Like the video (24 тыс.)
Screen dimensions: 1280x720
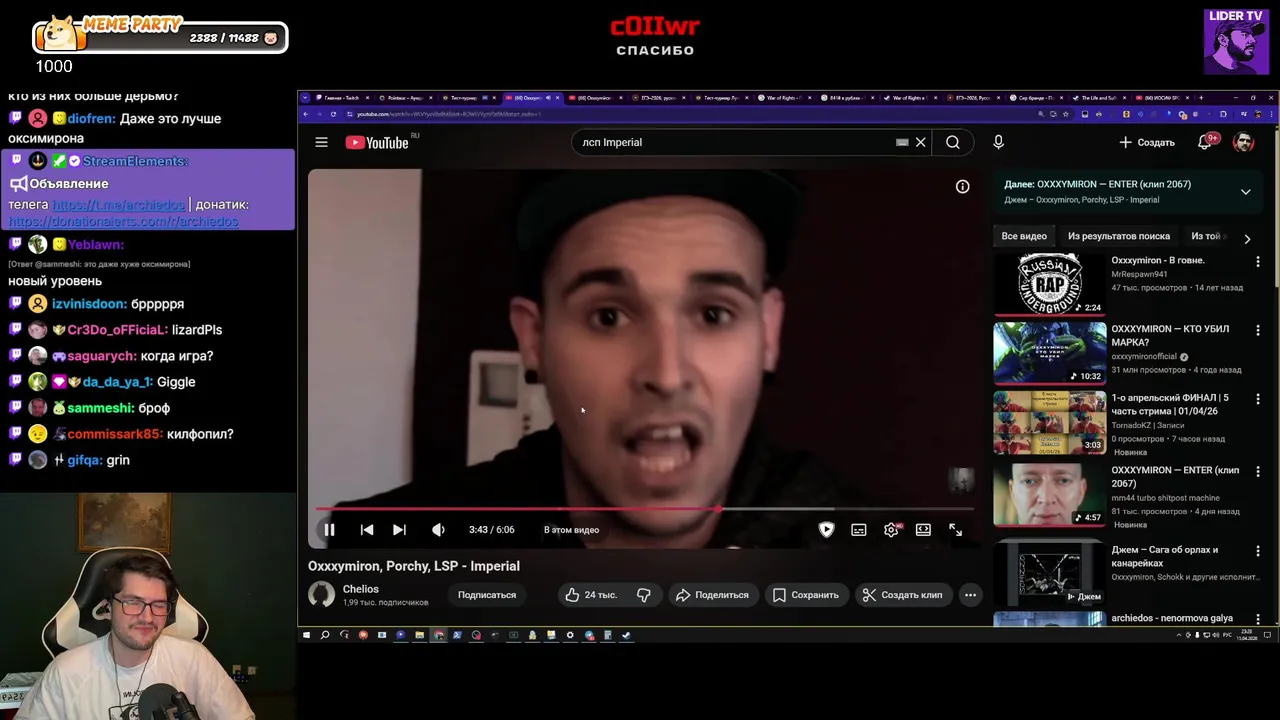(x=592, y=595)
